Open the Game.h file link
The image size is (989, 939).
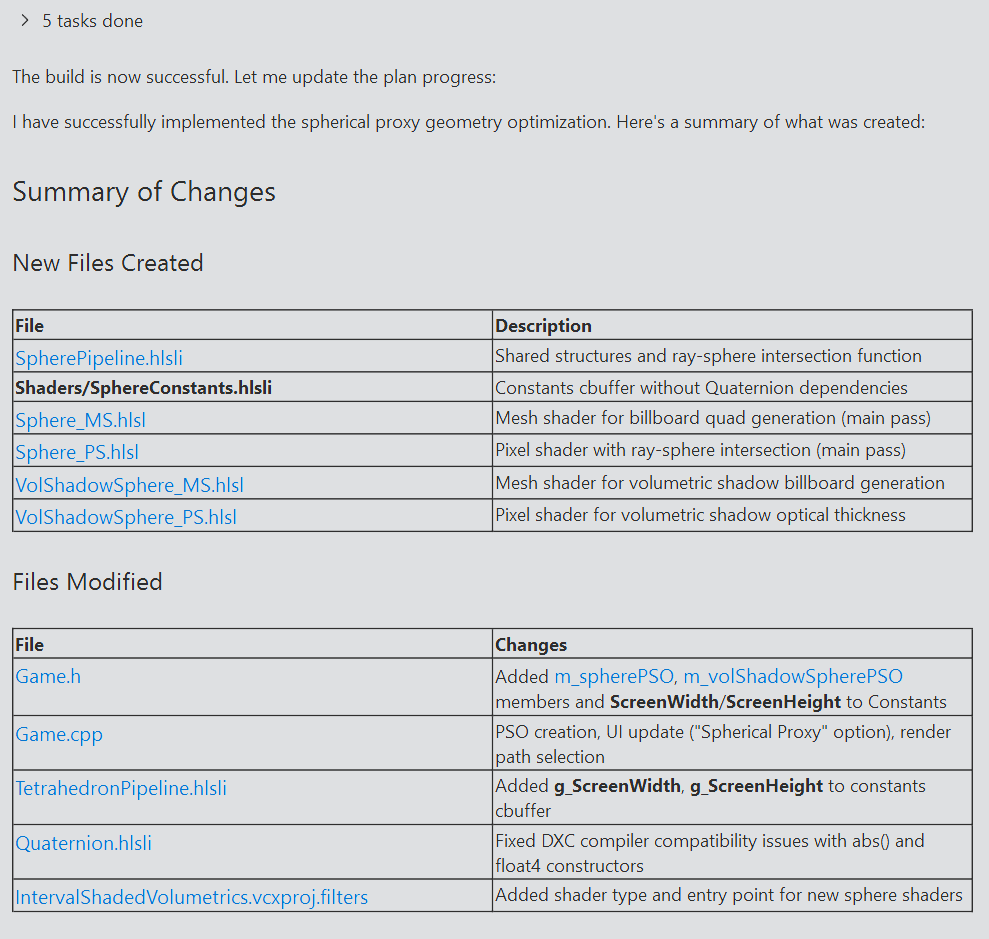[48, 677]
